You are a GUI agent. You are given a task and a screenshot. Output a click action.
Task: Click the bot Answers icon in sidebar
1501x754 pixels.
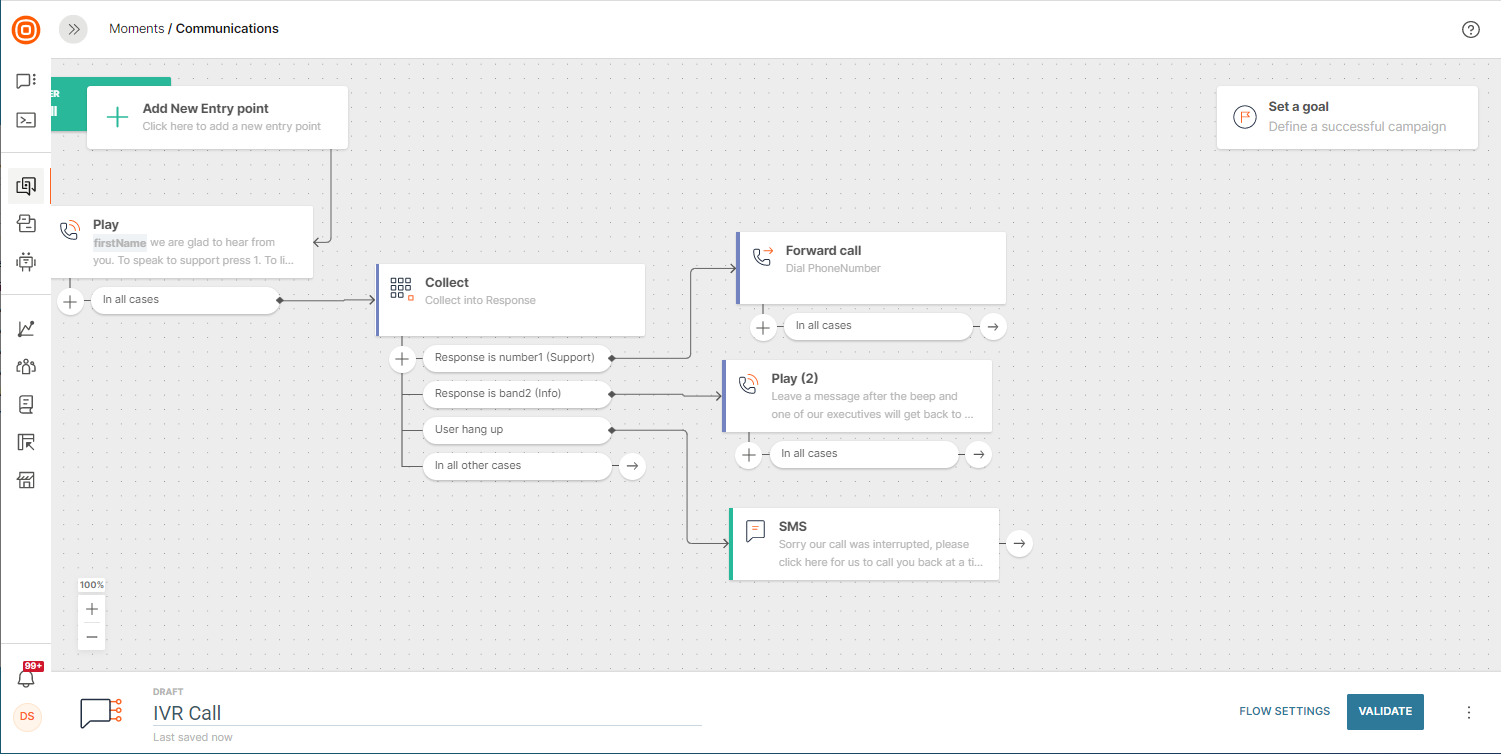click(26, 262)
